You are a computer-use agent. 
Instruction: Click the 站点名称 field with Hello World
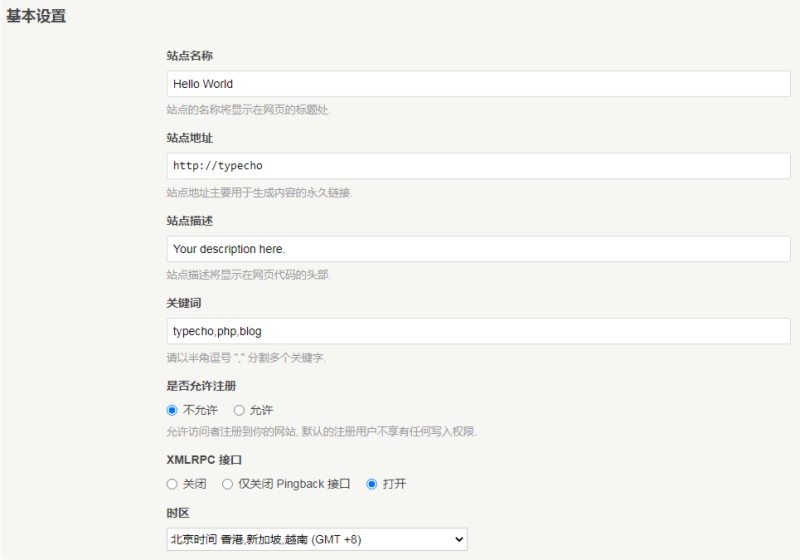click(x=478, y=84)
